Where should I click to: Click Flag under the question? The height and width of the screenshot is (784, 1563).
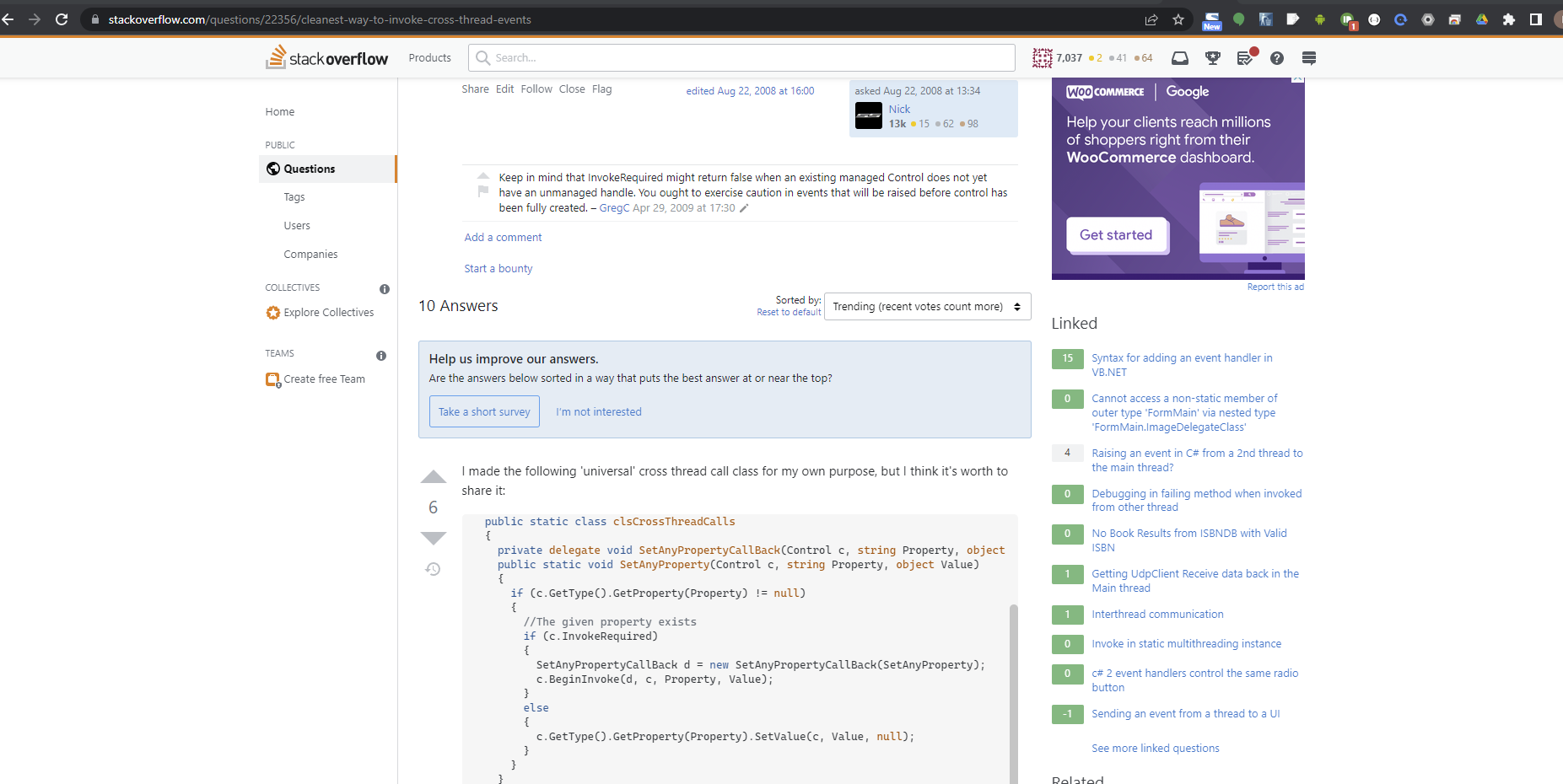602,89
